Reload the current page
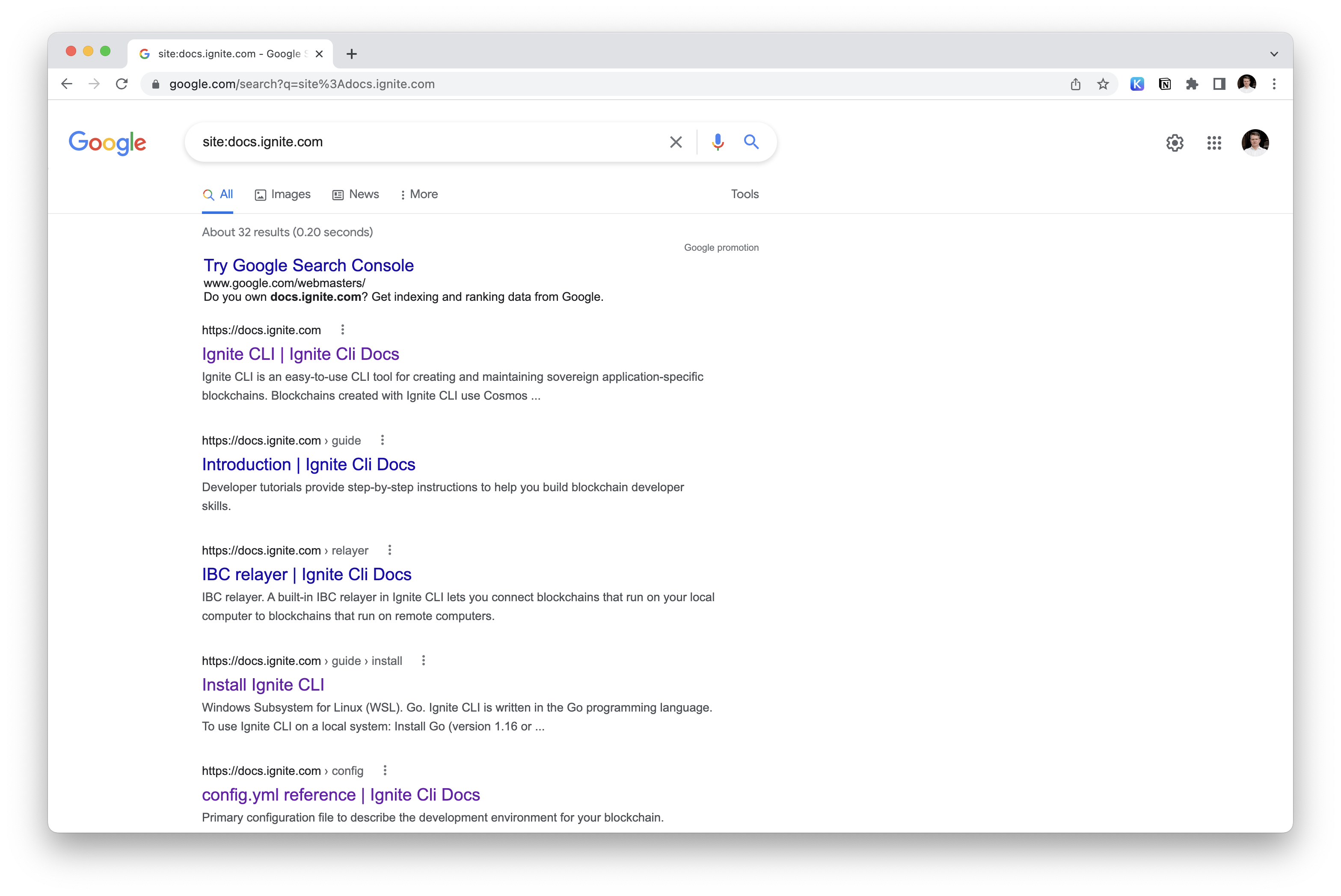This screenshot has width=1341, height=896. 122,84
